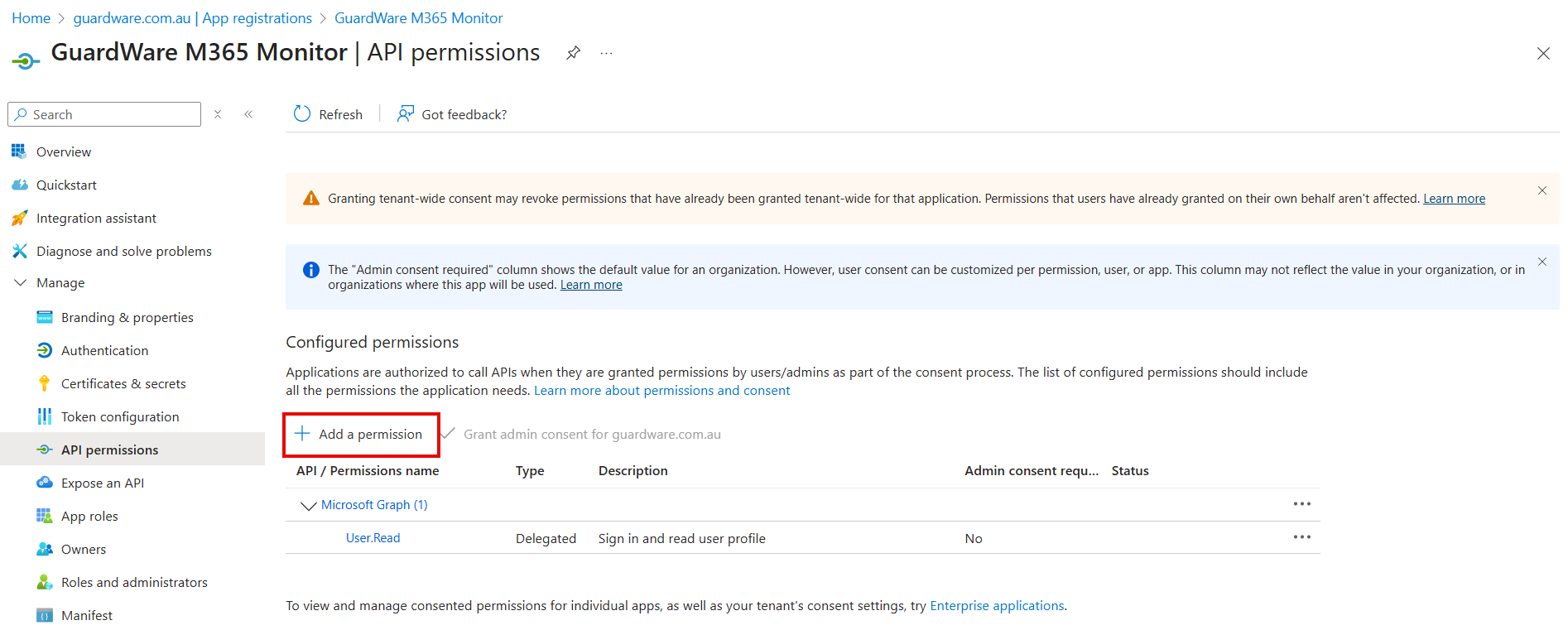Open Token configuration page
This screenshot has height=630, width=1568.
(x=120, y=417)
